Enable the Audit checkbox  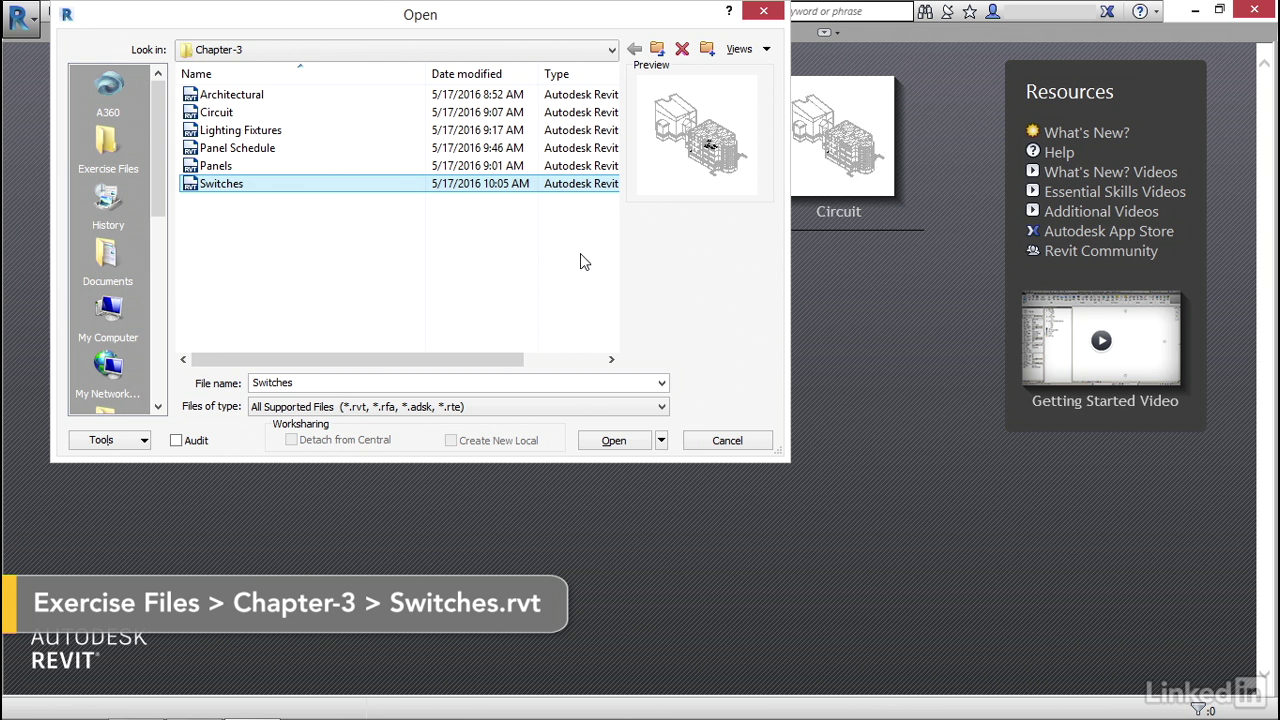[x=176, y=440]
